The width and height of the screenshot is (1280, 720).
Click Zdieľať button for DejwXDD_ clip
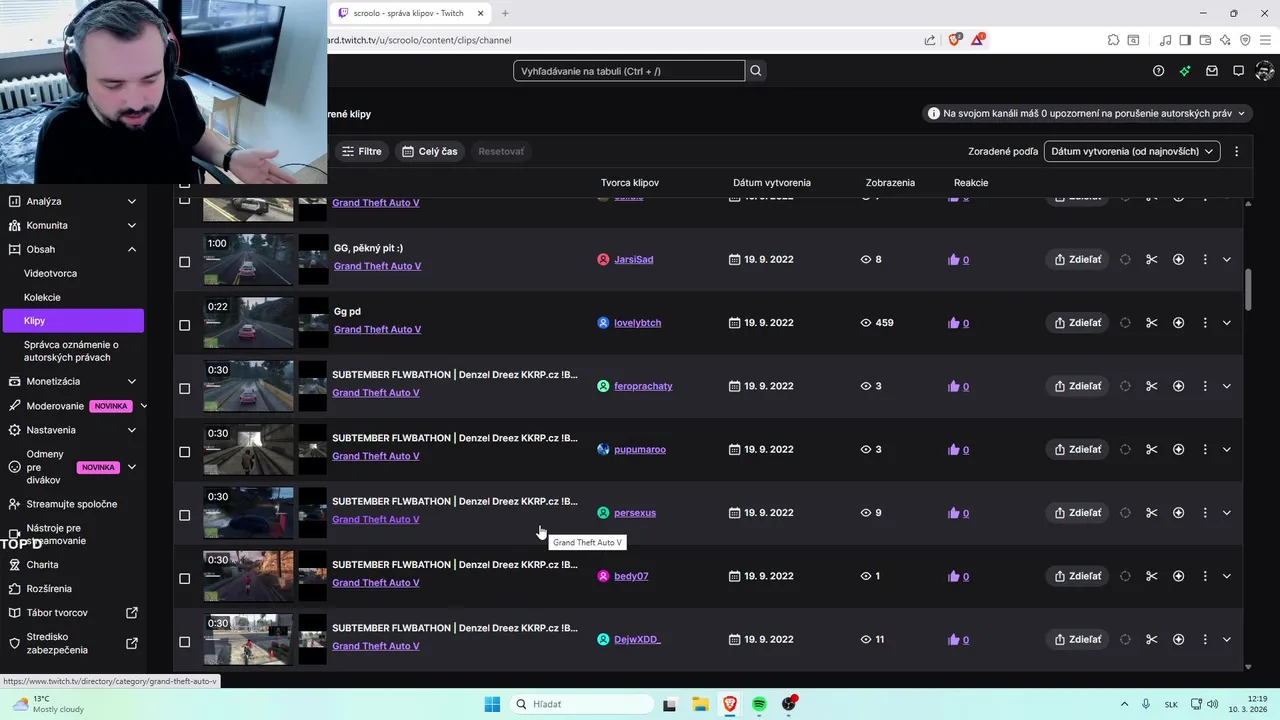click(1078, 639)
